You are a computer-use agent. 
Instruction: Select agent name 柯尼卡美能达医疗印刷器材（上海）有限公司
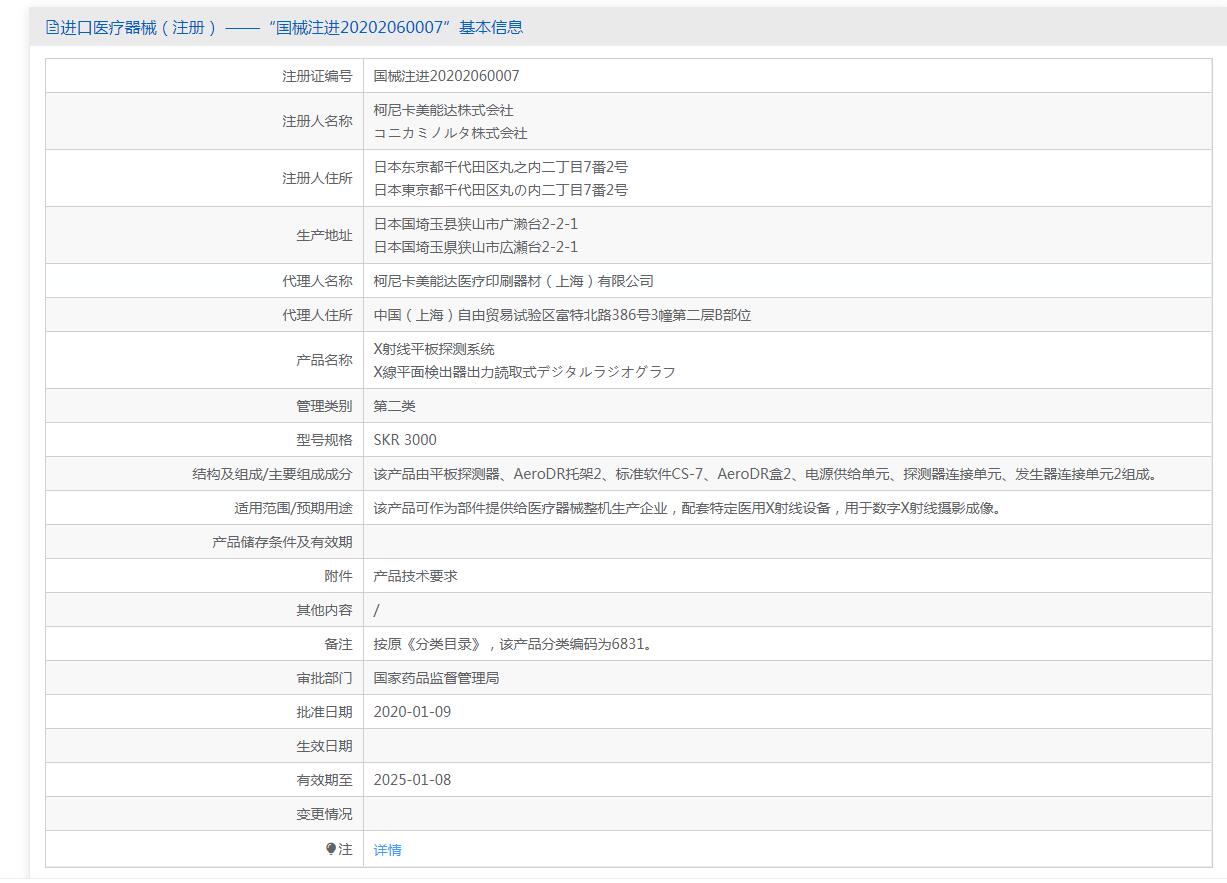[x=514, y=281]
